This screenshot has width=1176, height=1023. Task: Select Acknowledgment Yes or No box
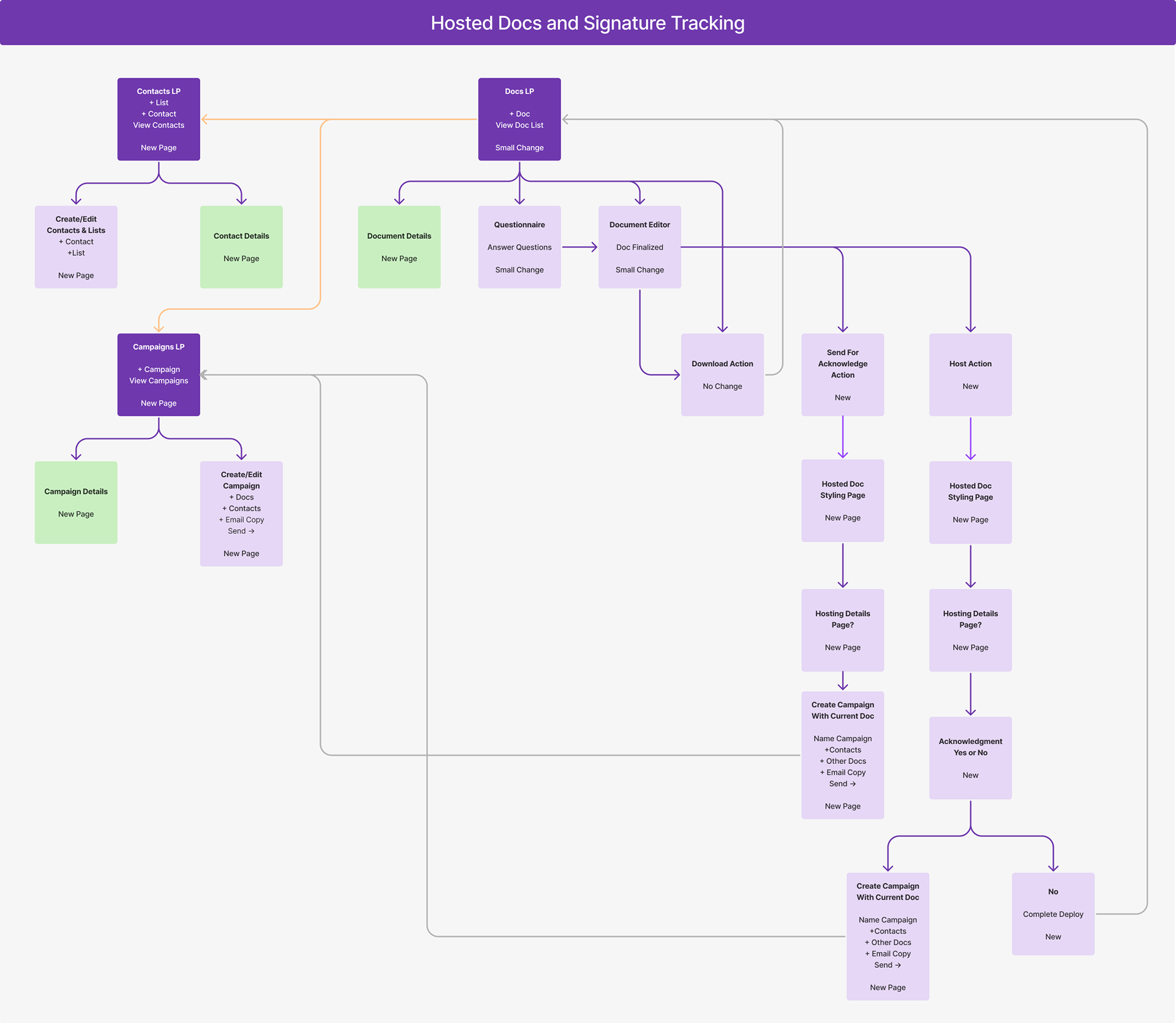point(970,757)
